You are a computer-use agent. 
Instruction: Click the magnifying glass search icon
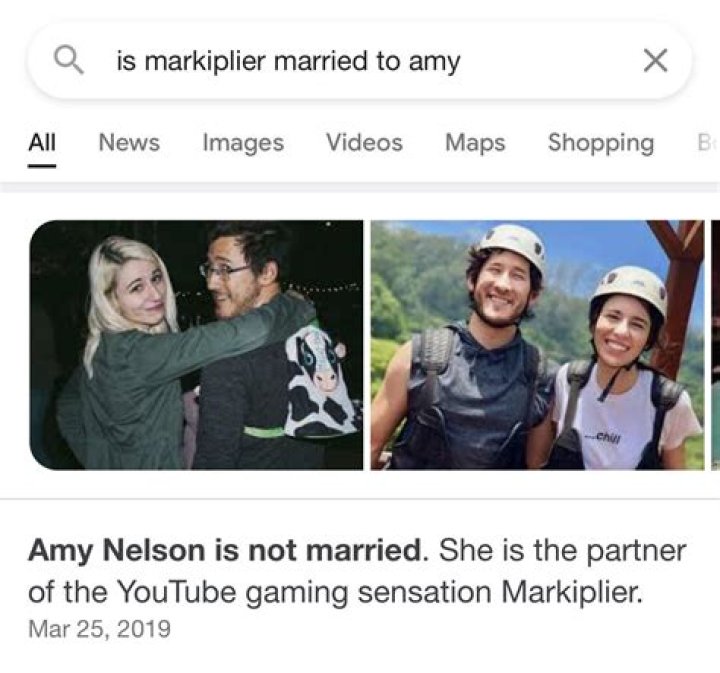pyautogui.click(x=69, y=60)
